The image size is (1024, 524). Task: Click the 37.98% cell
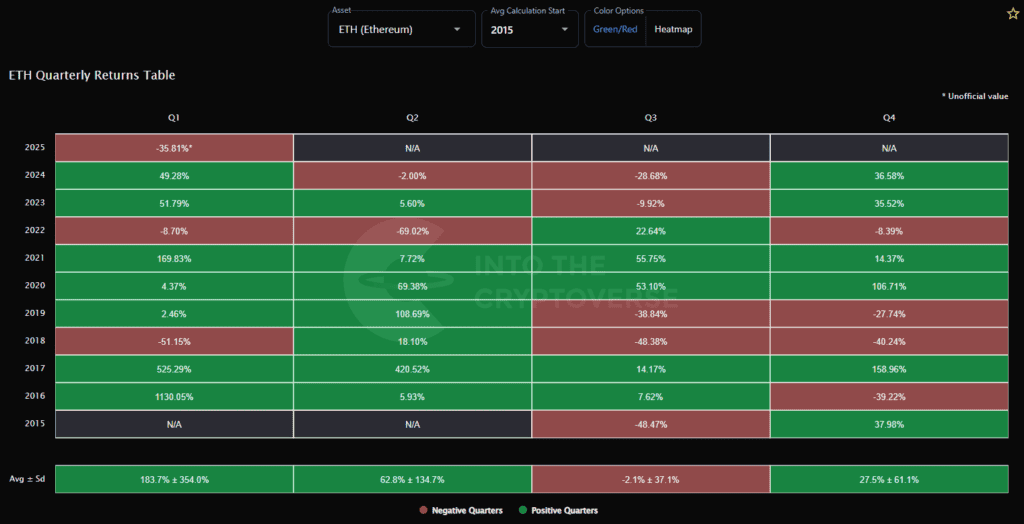889,425
